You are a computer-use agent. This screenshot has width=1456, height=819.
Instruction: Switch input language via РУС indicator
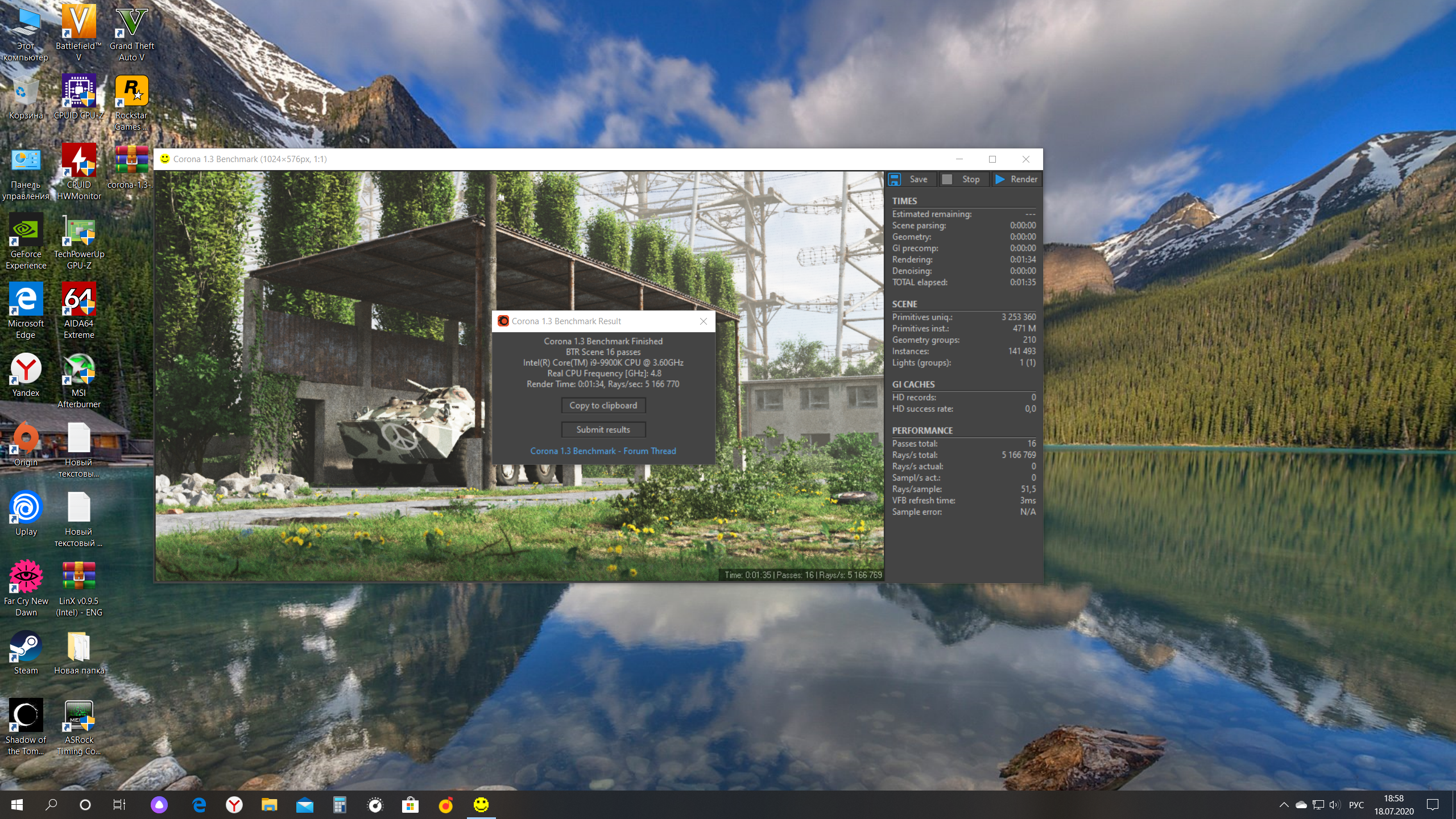point(1356,805)
